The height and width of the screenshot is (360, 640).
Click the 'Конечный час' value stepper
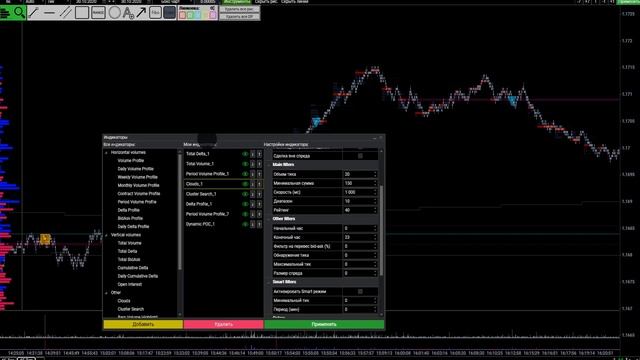click(x=375, y=237)
